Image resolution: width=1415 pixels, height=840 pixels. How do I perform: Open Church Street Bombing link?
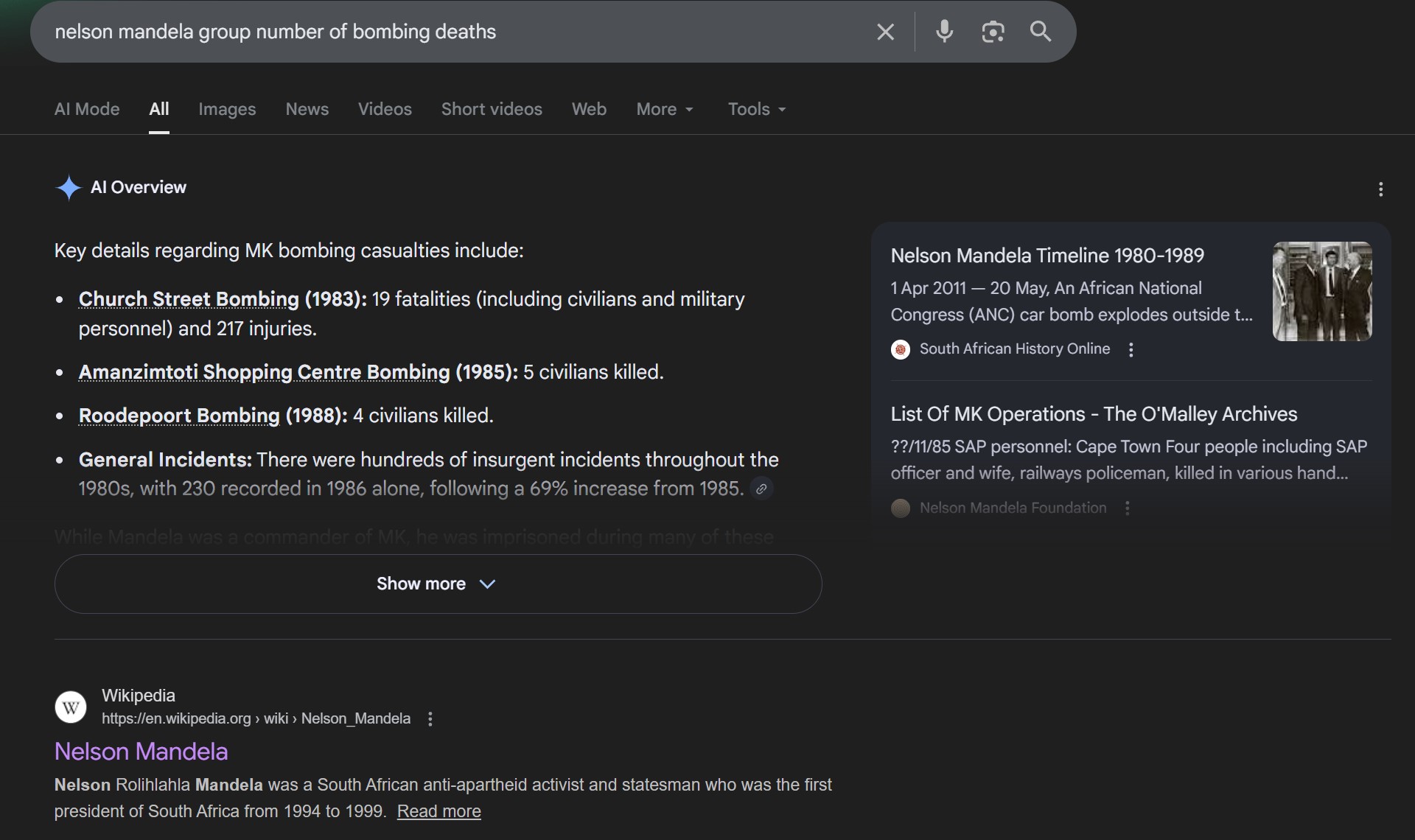click(x=189, y=299)
